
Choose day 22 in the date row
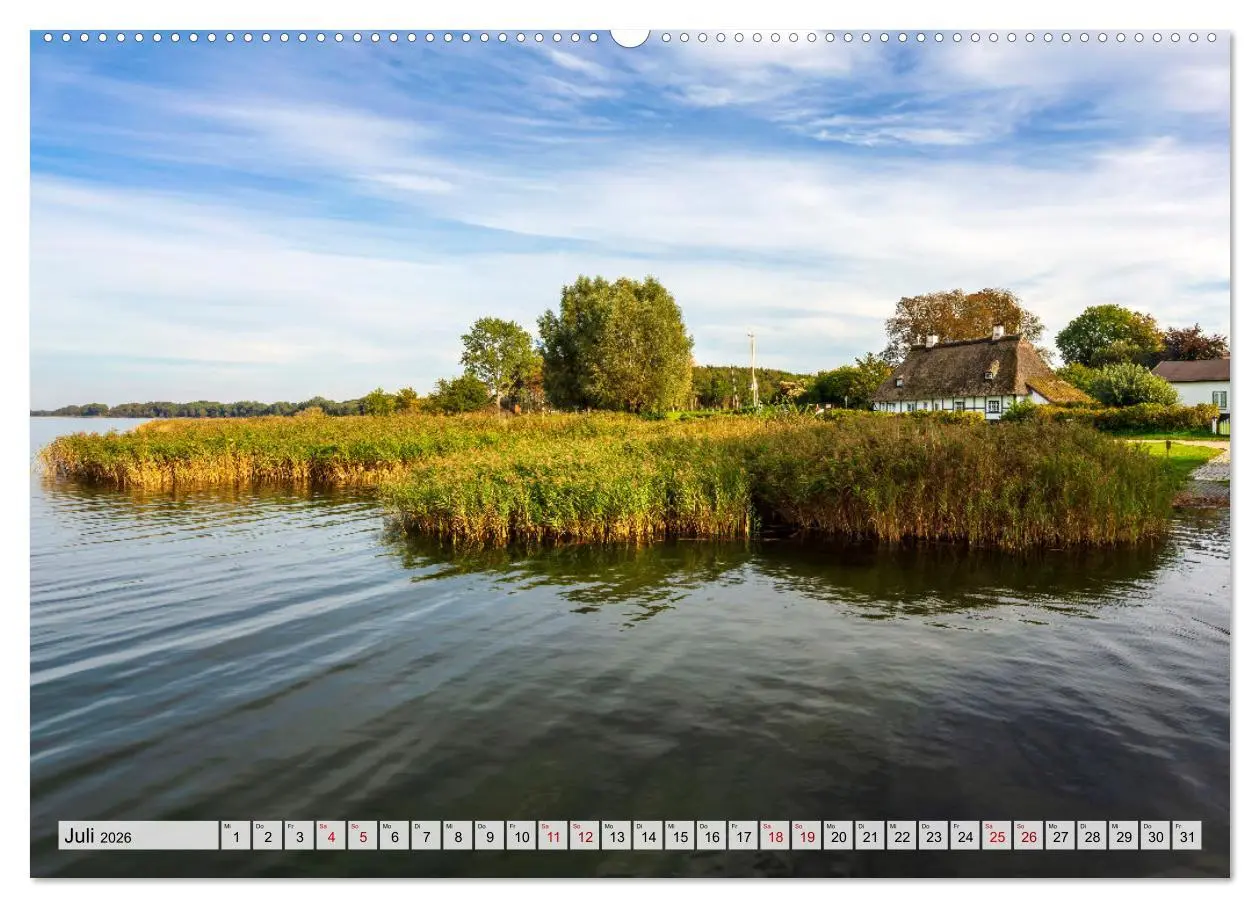pos(901,836)
